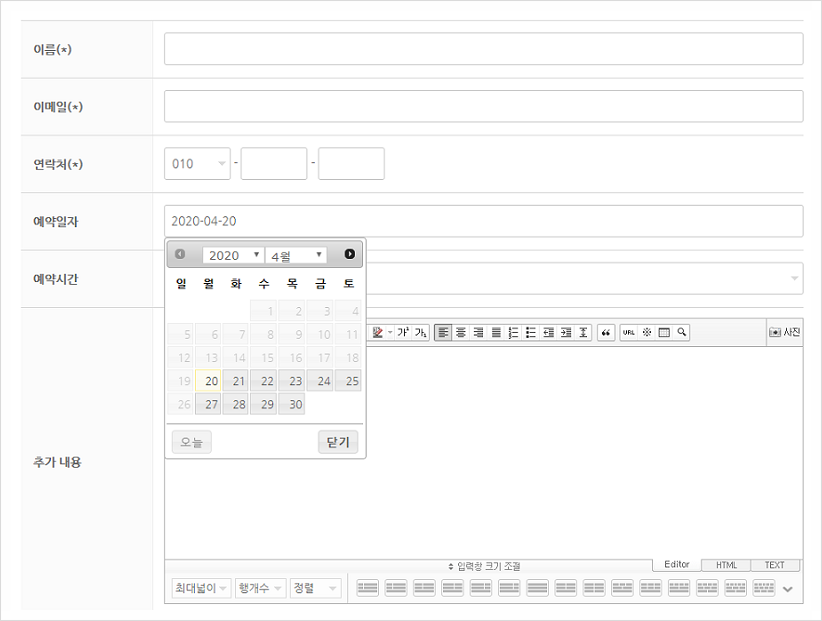822x621 pixels.
Task: Center-align the text
Action: (461, 332)
